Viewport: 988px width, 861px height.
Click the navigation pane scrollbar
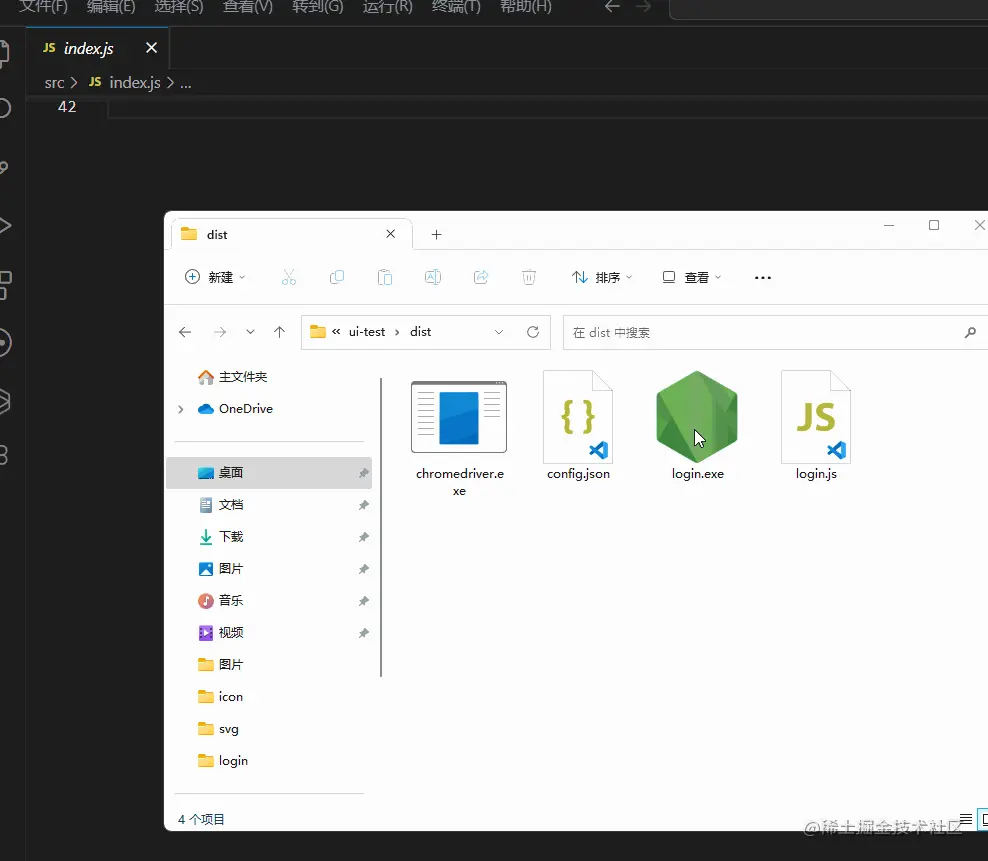point(381,527)
